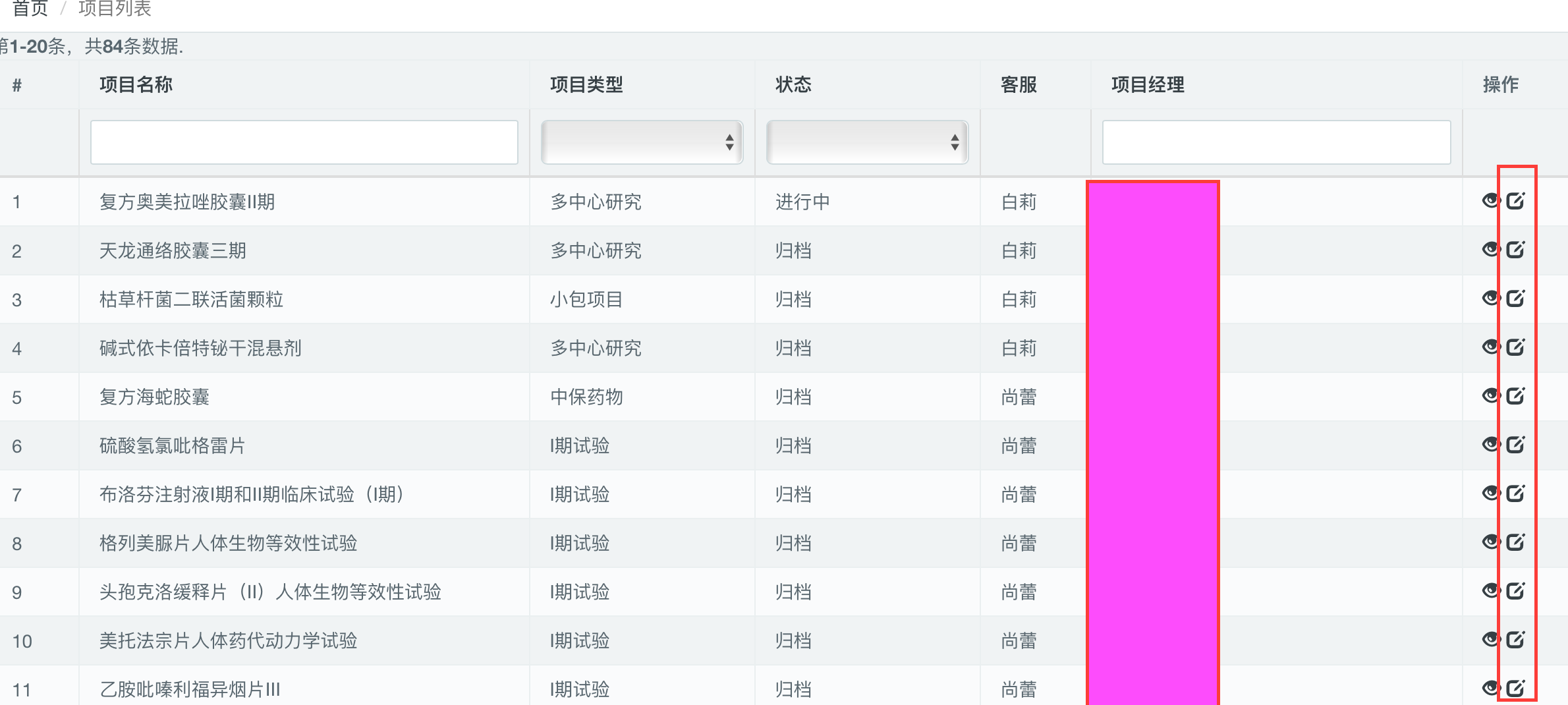
Task: Open the 项目类型 filter dropdown
Action: [642, 142]
